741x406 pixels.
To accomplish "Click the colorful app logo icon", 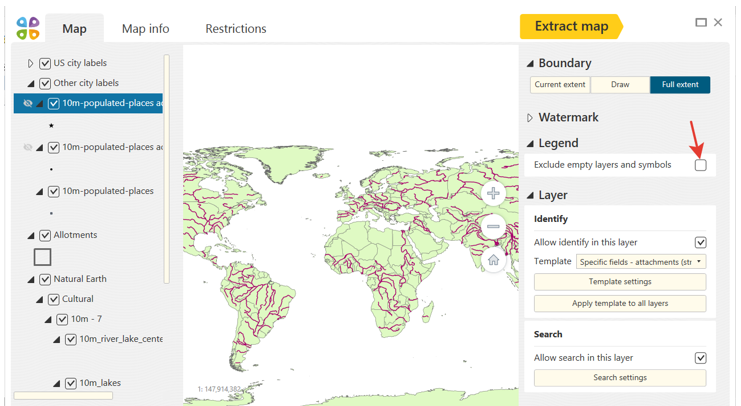I will [x=28, y=28].
